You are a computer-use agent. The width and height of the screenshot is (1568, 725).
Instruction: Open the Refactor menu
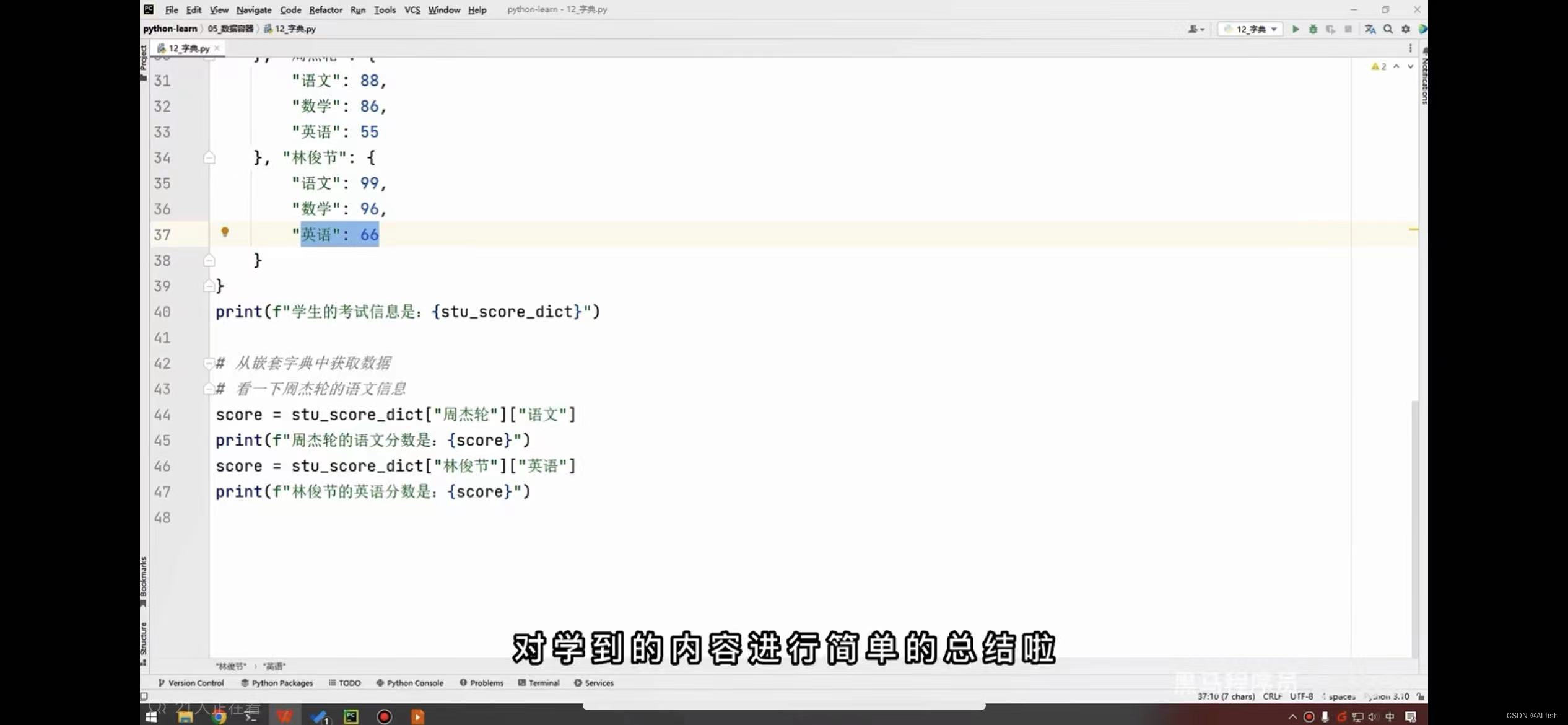325,10
